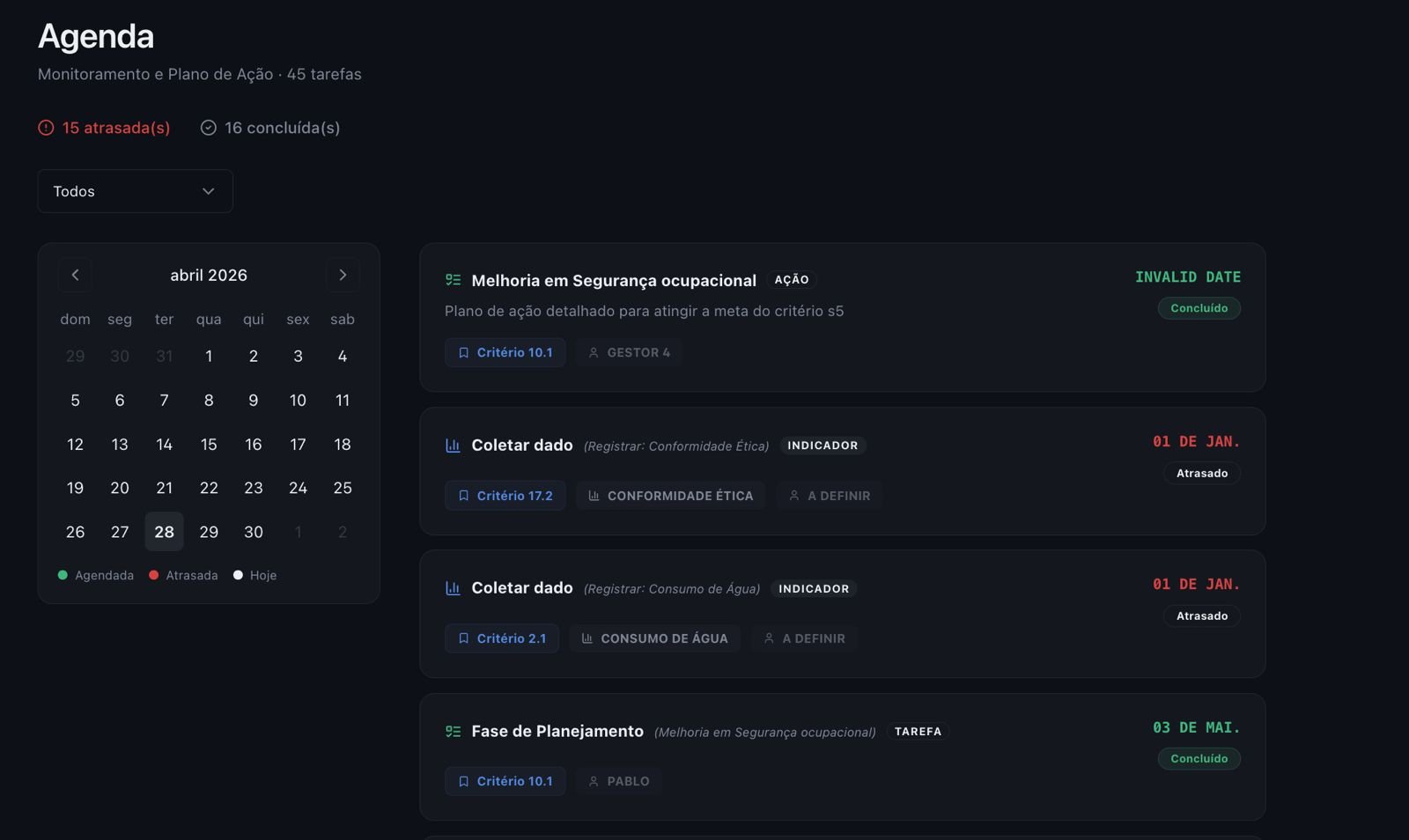Click checklist icon beside Melhoria em Segurança ocupacional
The image size is (1409, 840).
(x=453, y=280)
